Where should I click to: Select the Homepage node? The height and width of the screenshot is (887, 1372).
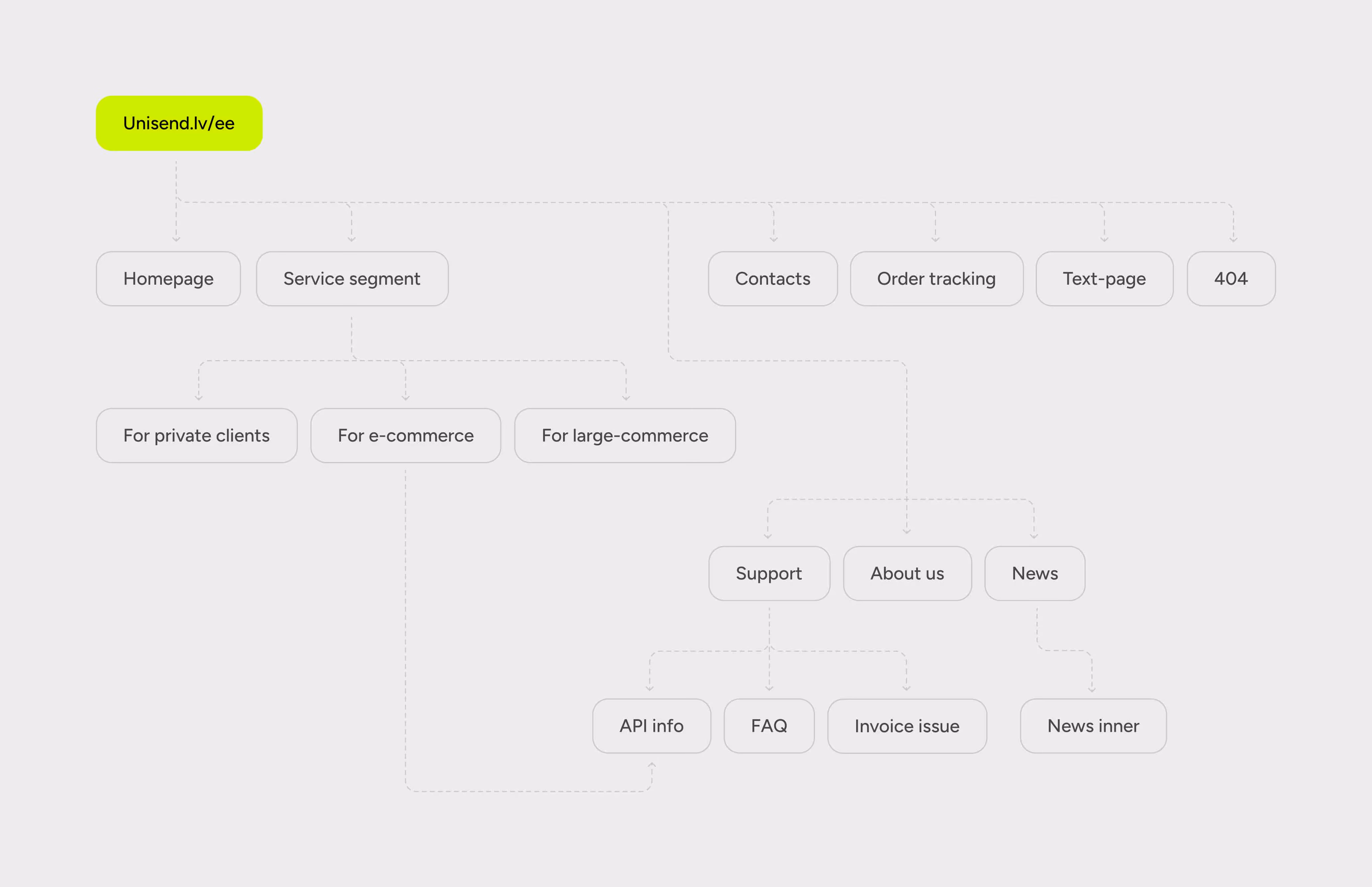point(168,279)
